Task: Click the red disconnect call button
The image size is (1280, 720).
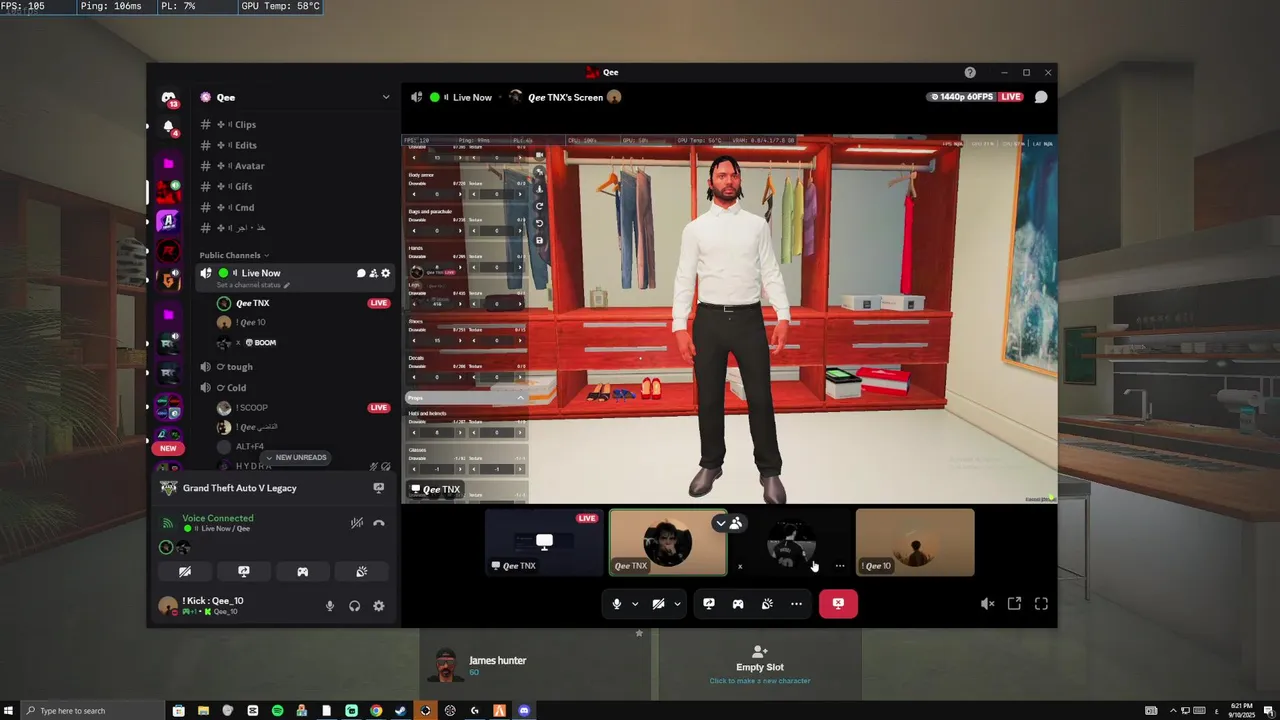Action: [x=838, y=604]
